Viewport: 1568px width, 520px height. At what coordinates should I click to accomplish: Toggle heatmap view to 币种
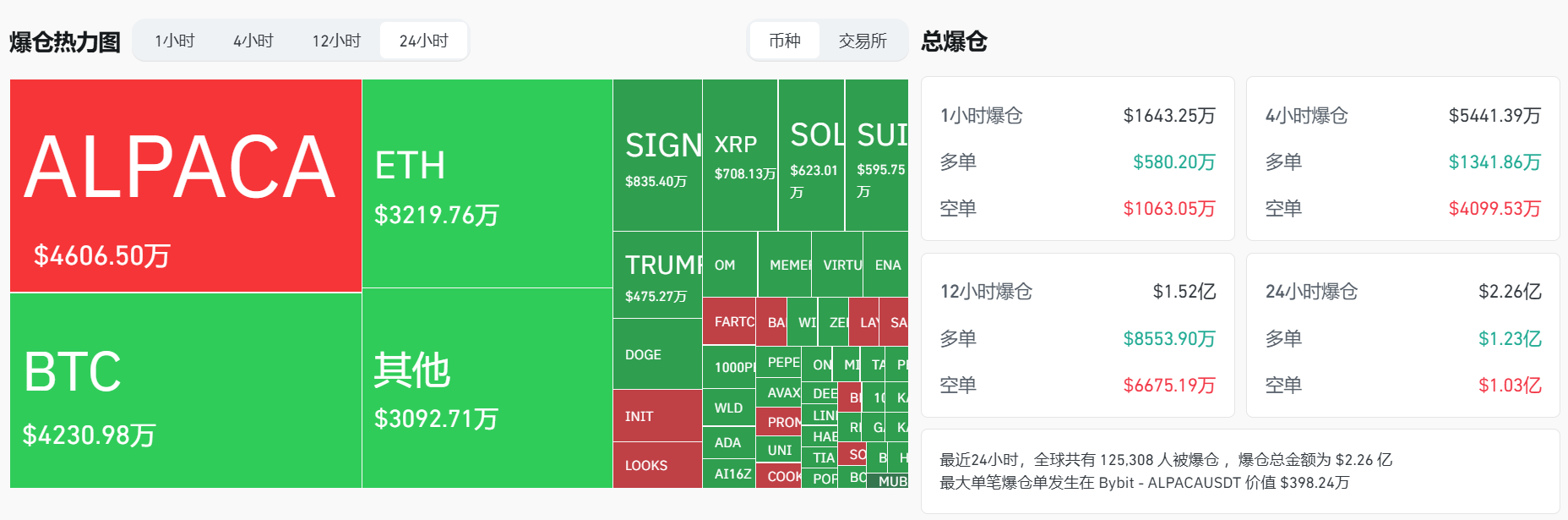pyautogui.click(x=785, y=41)
